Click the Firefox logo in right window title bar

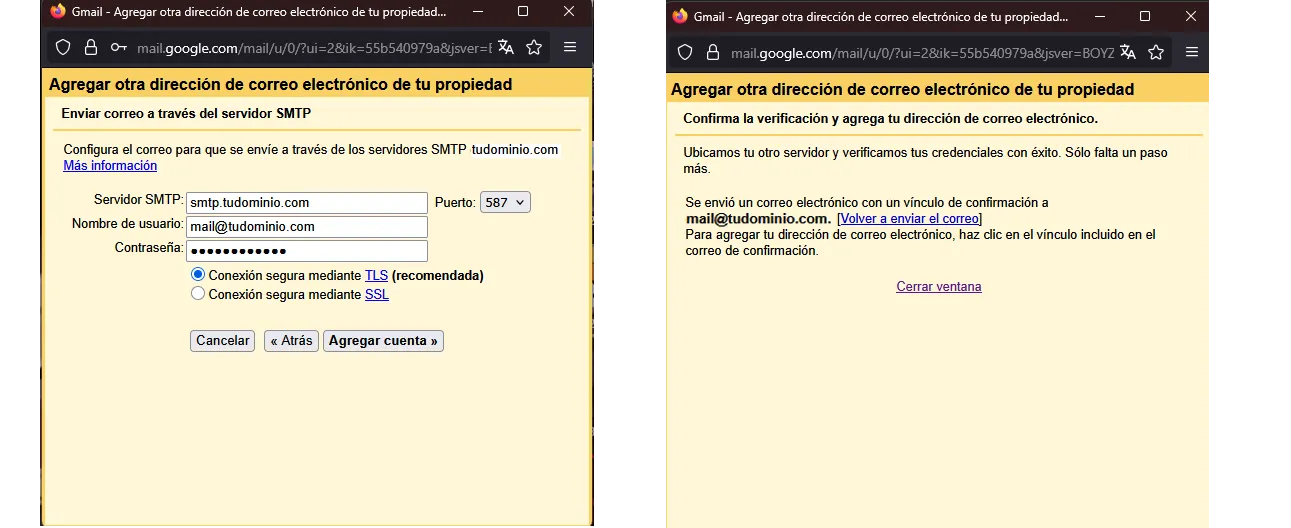pyautogui.click(x=681, y=16)
